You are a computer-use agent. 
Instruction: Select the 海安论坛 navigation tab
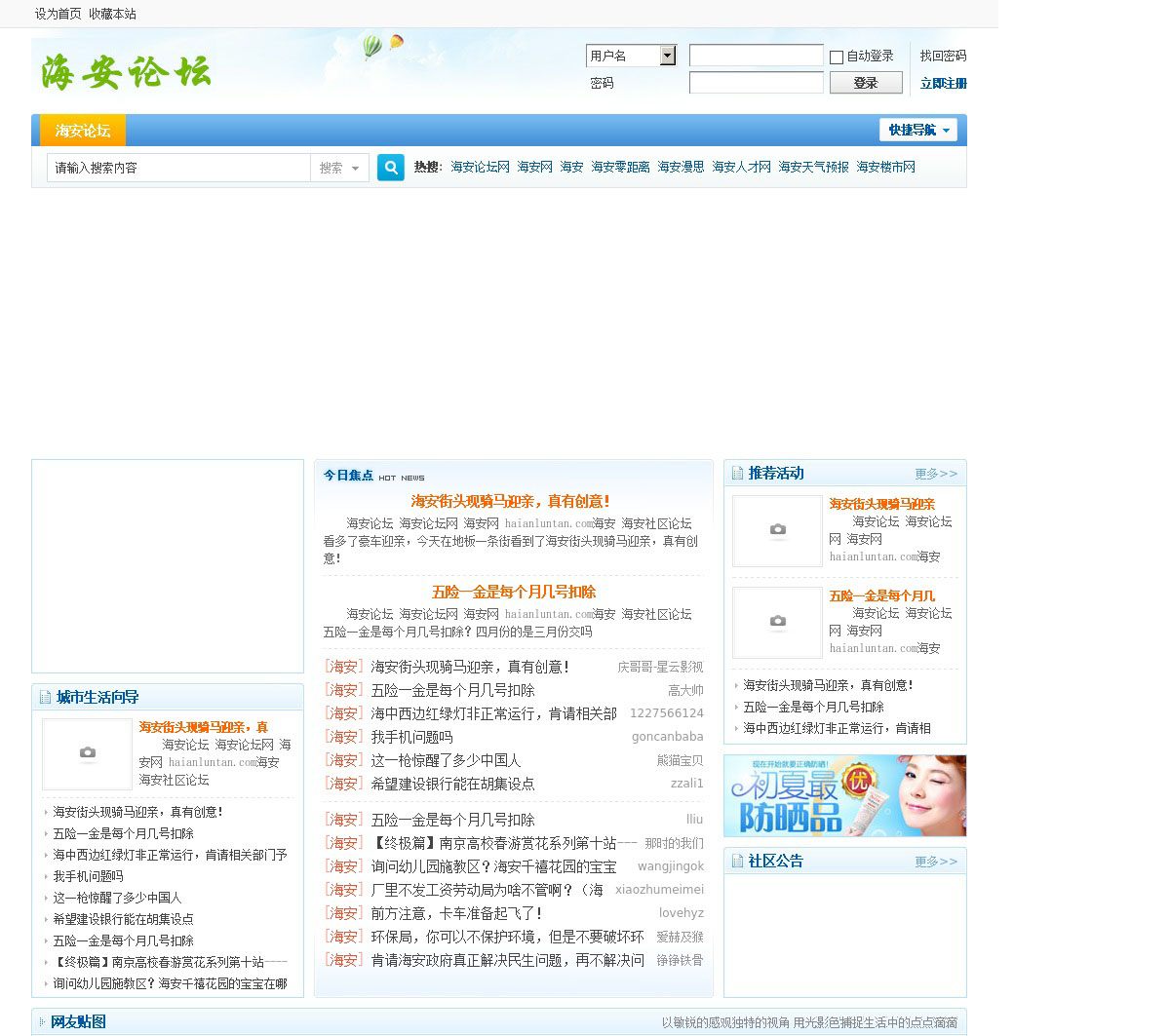pyautogui.click(x=83, y=131)
